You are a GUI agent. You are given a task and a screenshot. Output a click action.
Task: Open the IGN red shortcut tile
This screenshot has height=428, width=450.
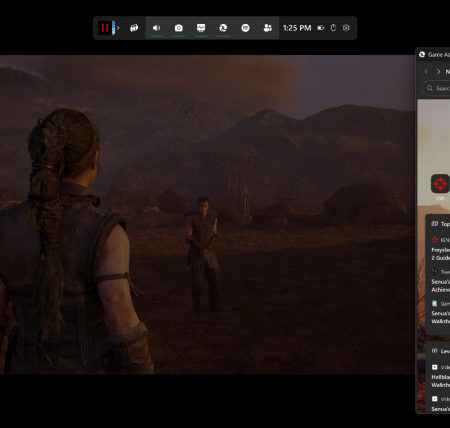point(440,184)
